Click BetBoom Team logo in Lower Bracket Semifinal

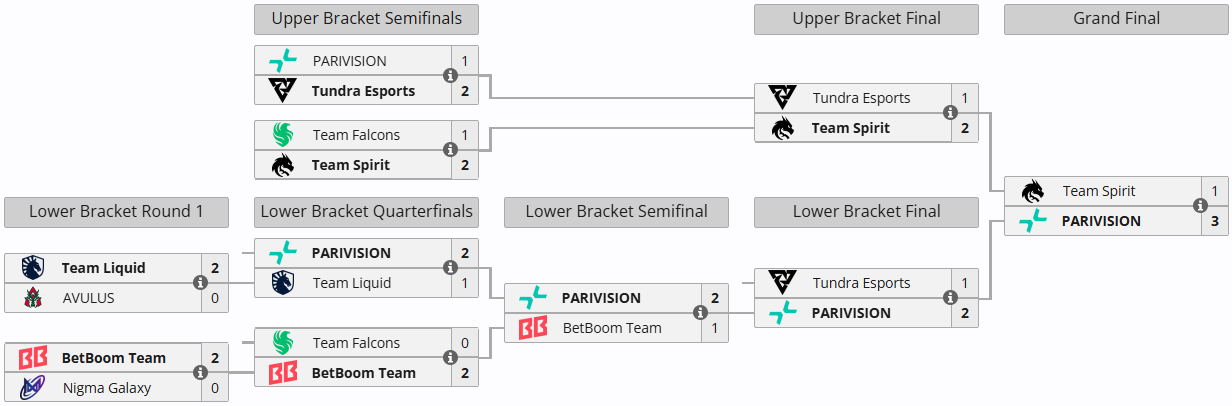(x=533, y=328)
